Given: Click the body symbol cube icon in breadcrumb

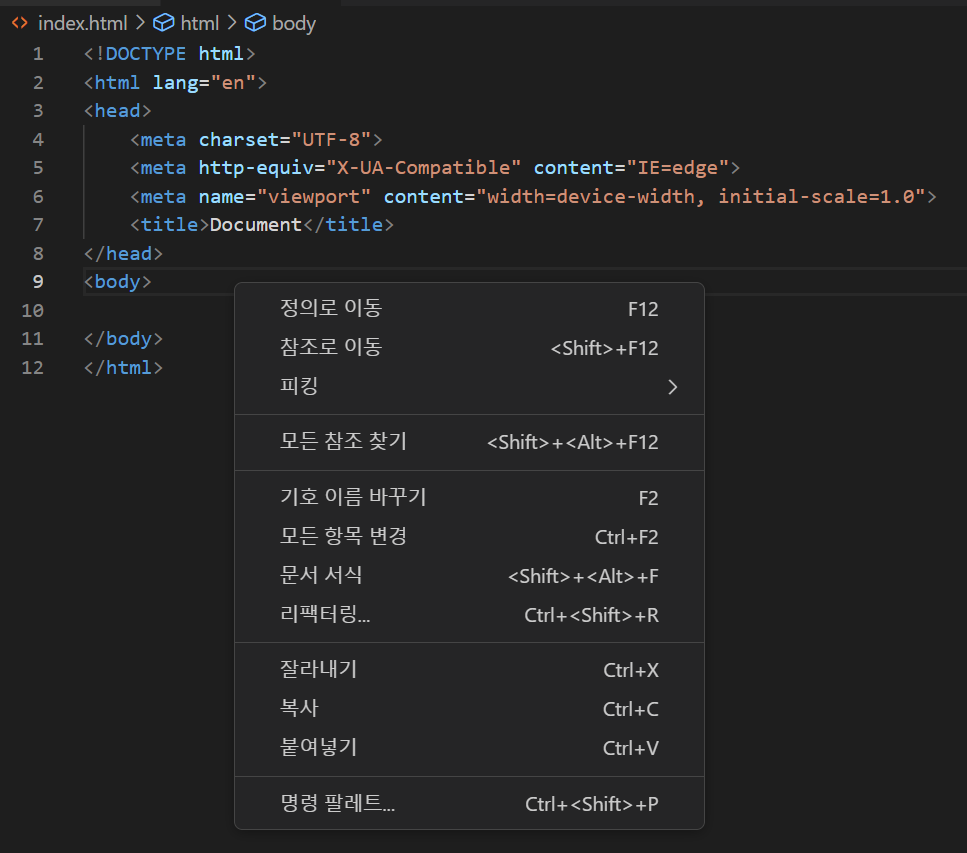Looking at the screenshot, I should [255, 23].
